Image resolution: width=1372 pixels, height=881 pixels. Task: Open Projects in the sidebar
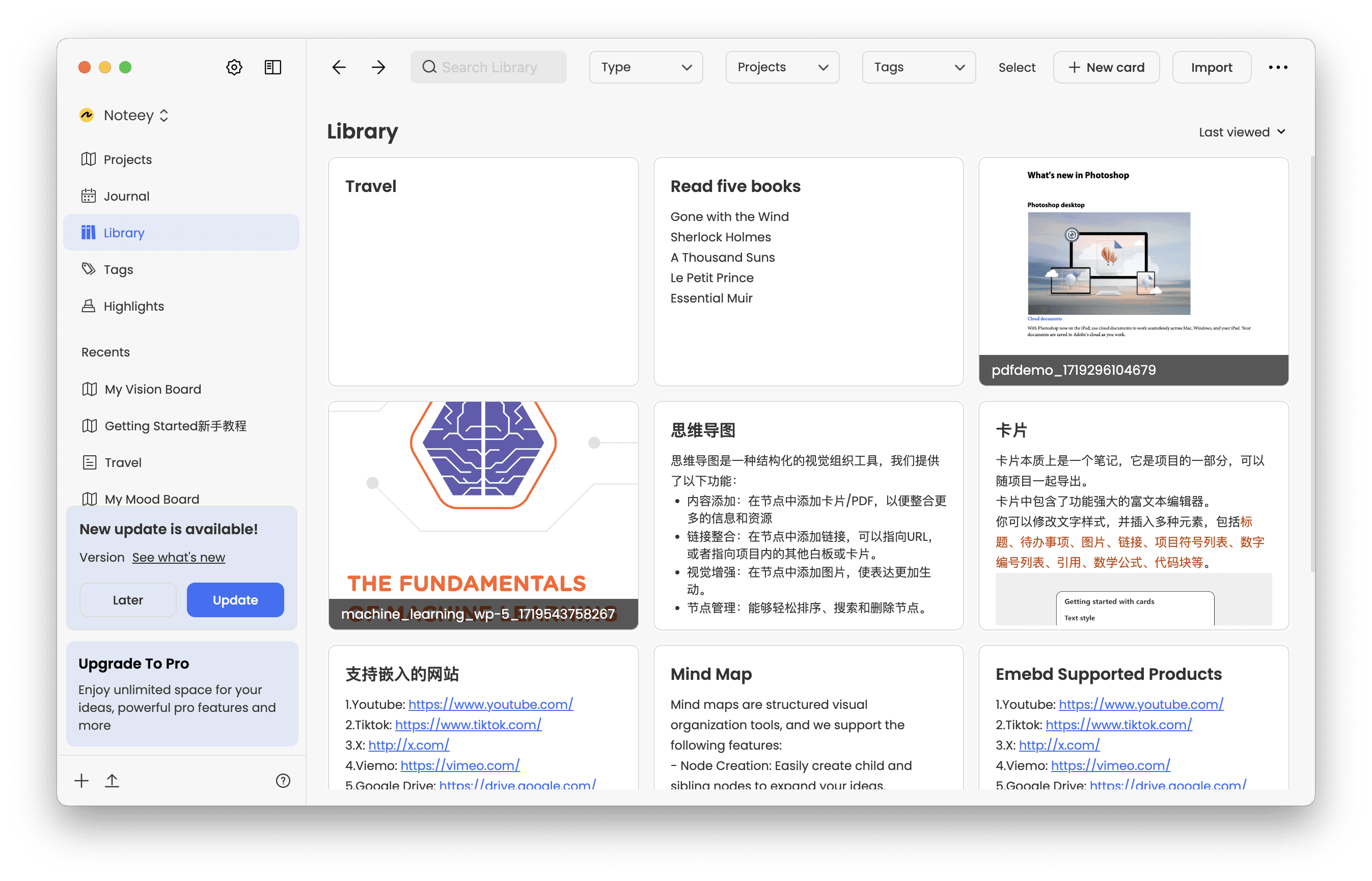181,159
